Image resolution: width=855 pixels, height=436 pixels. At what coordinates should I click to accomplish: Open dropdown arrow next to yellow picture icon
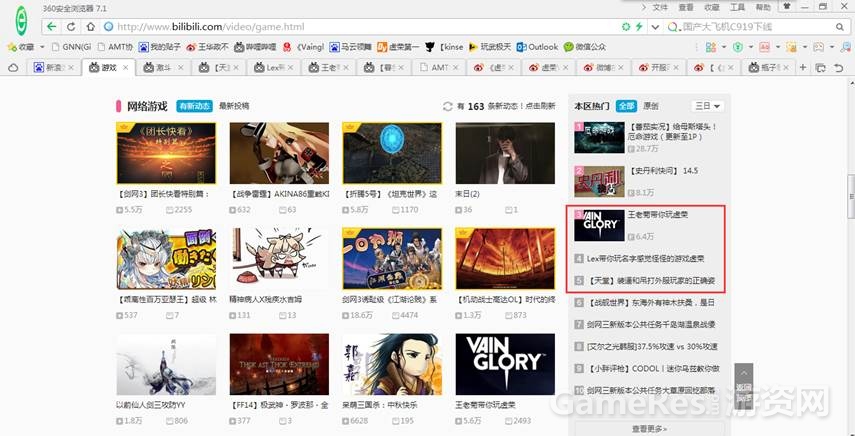(x=805, y=47)
